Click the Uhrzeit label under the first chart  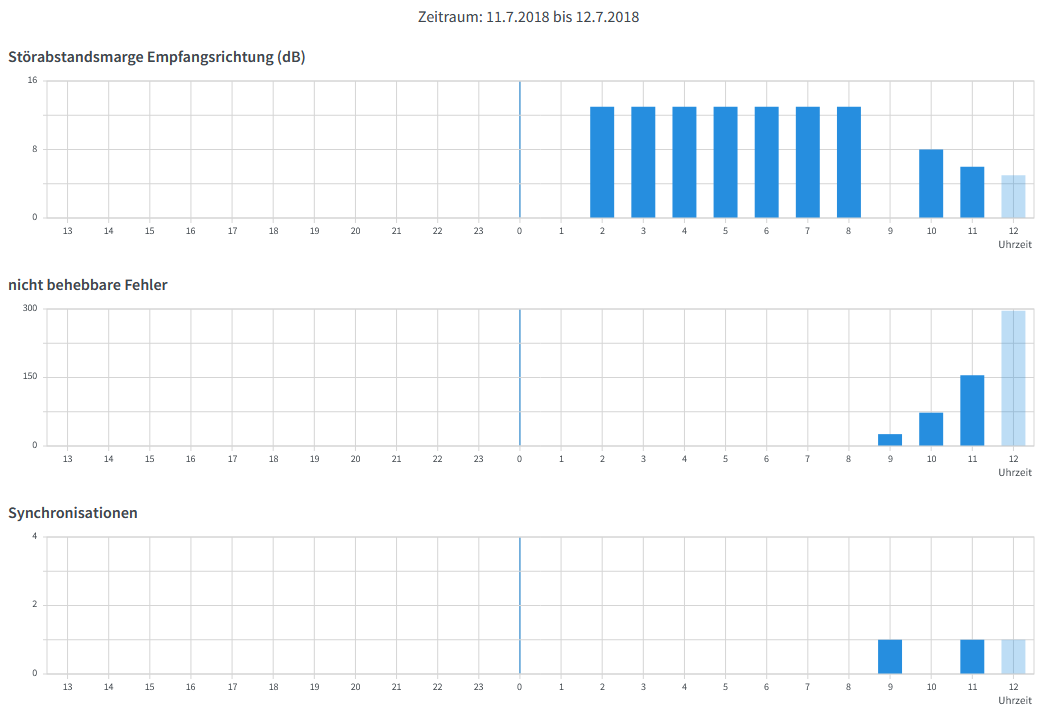point(1016,243)
